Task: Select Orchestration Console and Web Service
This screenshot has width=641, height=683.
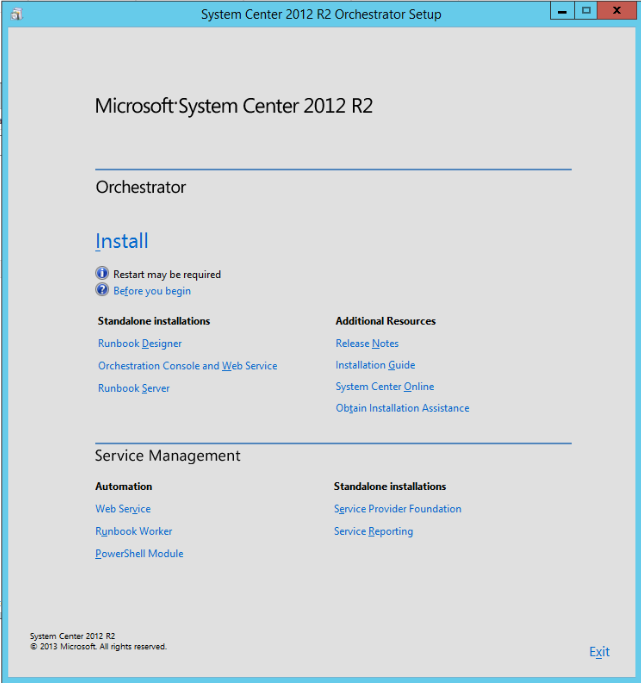Action: (188, 366)
